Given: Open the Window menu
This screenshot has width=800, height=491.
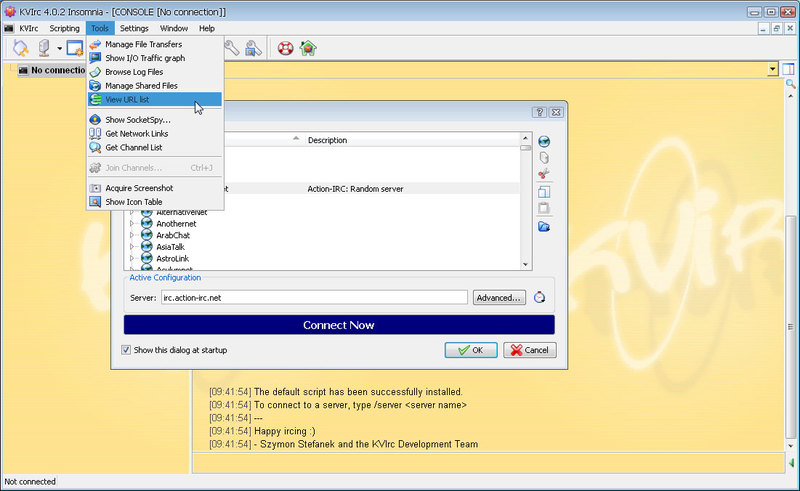Looking at the screenshot, I should point(174,28).
